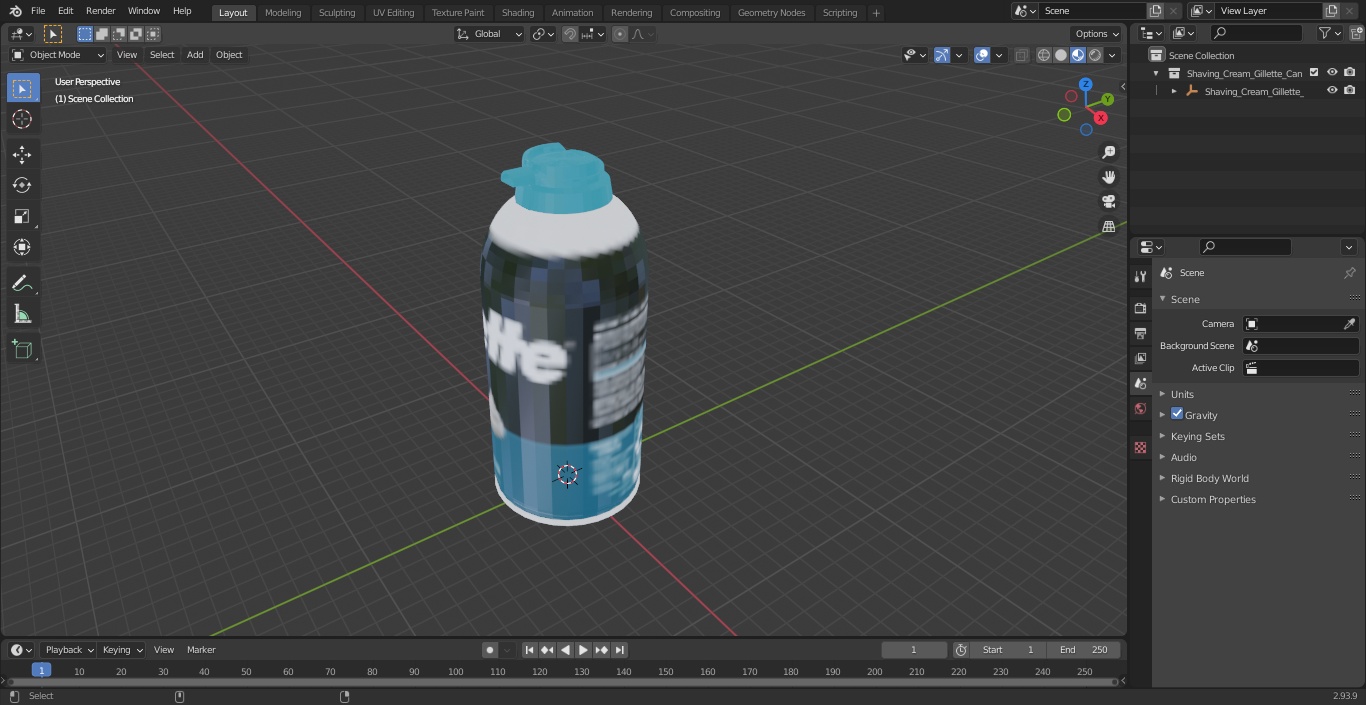Open the View Layer properties tab

coord(1140,358)
